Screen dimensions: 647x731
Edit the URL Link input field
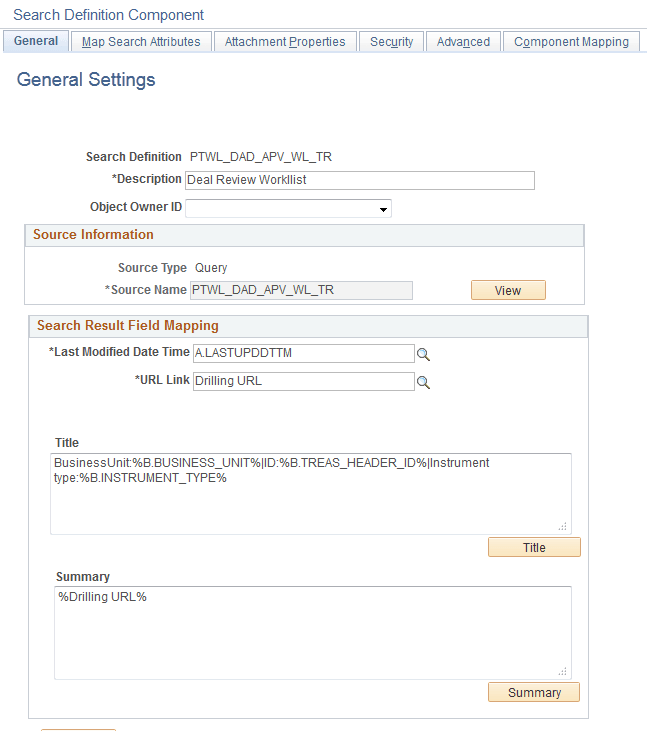tap(304, 381)
